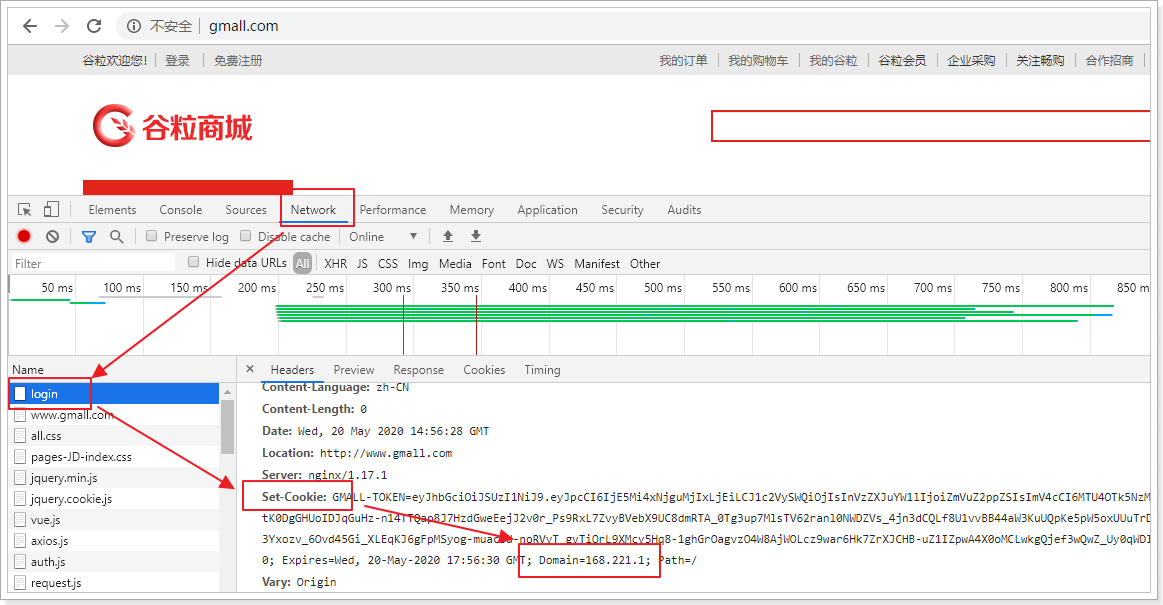Image resolution: width=1163 pixels, height=605 pixels.
Task: Filter requests by Other
Action: pyautogui.click(x=645, y=264)
